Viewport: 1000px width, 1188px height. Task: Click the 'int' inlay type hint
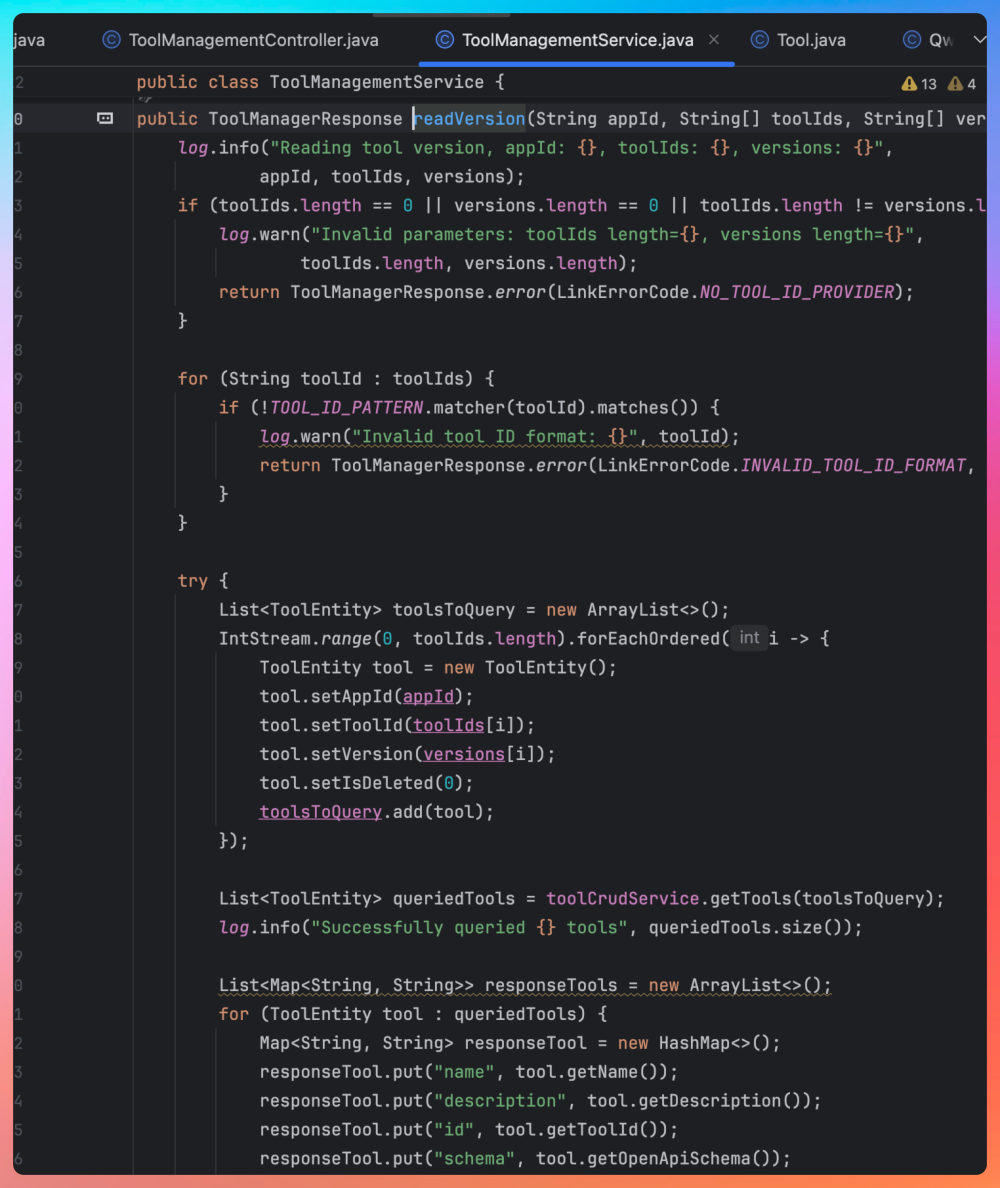(x=749, y=638)
